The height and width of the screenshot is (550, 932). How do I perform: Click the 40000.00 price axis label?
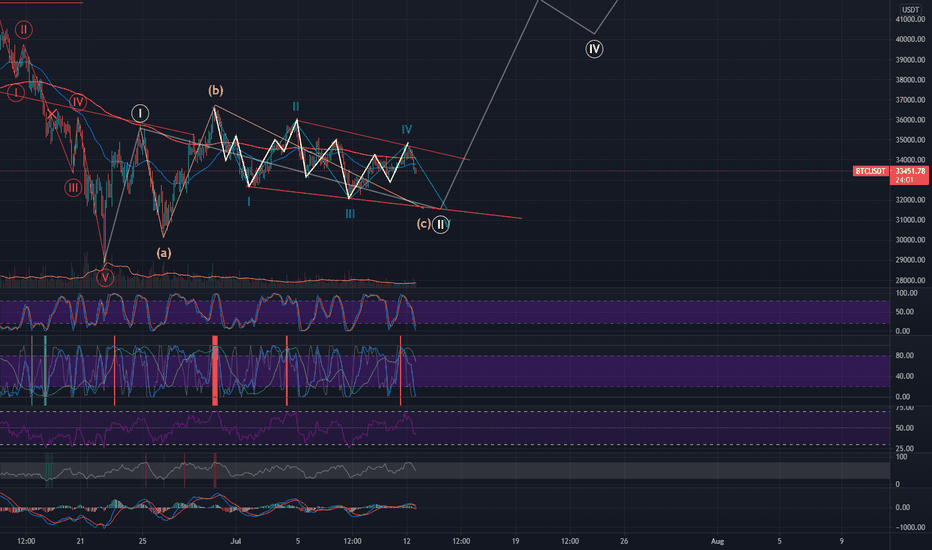click(910, 40)
